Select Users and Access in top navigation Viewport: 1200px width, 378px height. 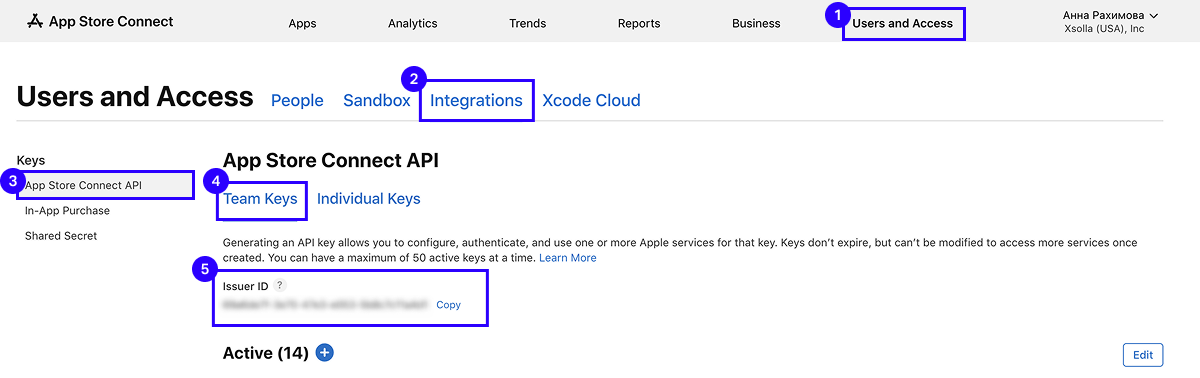[x=903, y=23]
